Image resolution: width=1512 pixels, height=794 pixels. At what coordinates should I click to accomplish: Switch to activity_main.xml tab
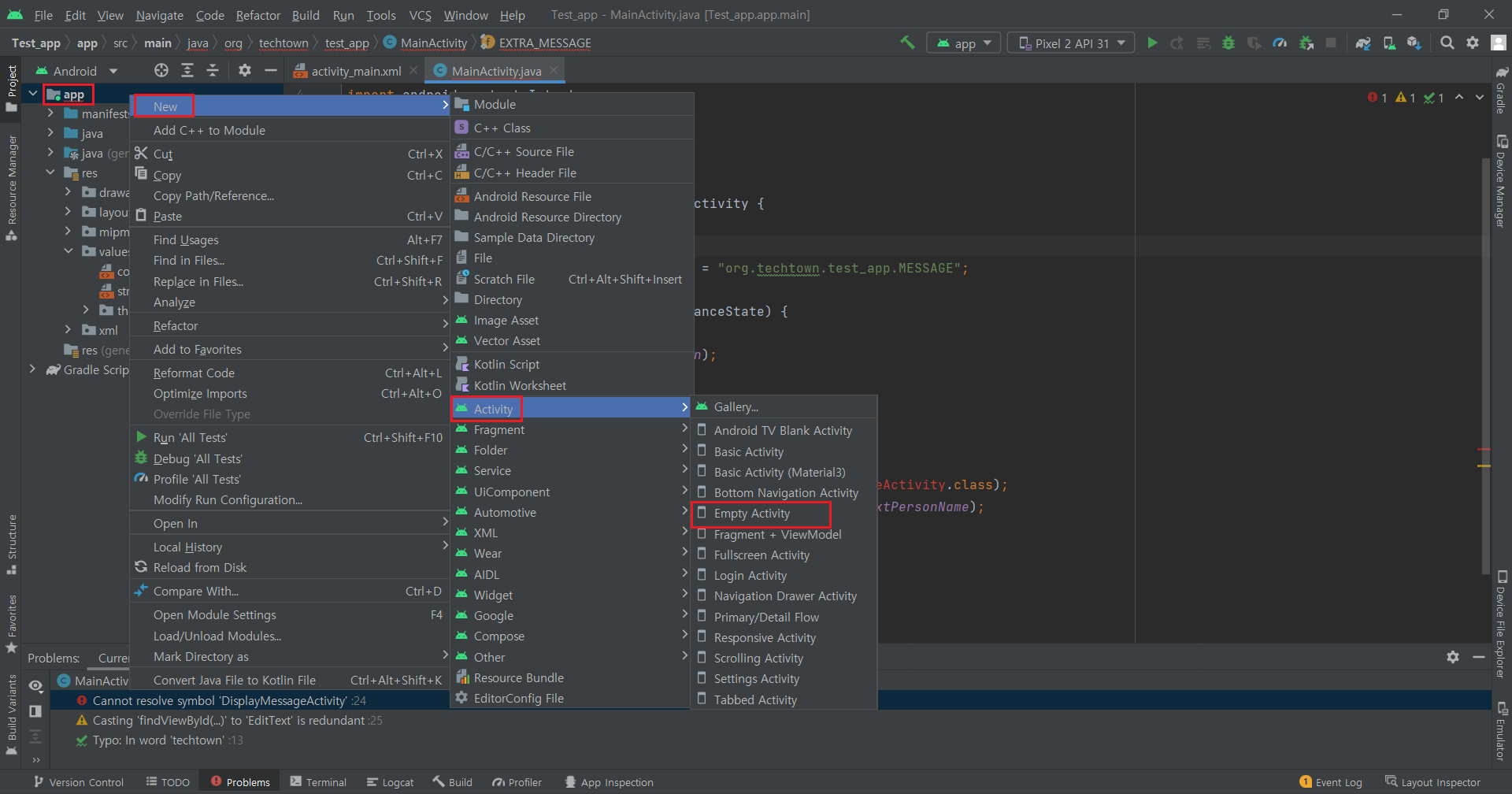pyautogui.click(x=356, y=71)
